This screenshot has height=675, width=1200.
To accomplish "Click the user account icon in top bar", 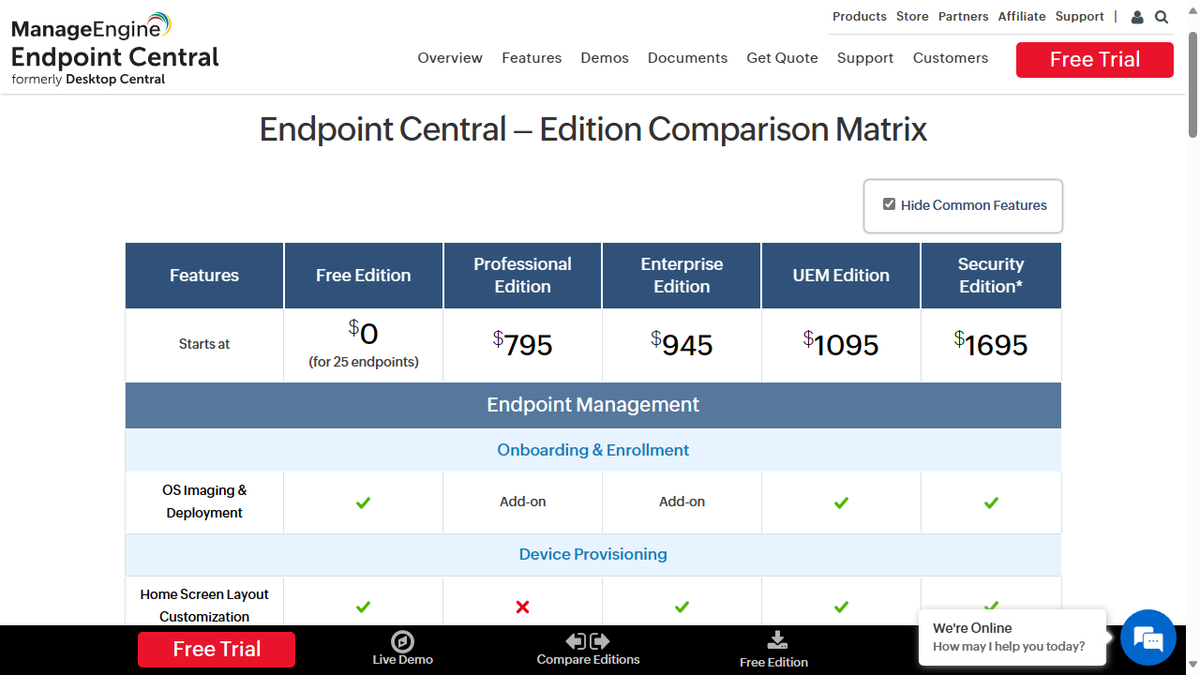I will (x=1136, y=16).
